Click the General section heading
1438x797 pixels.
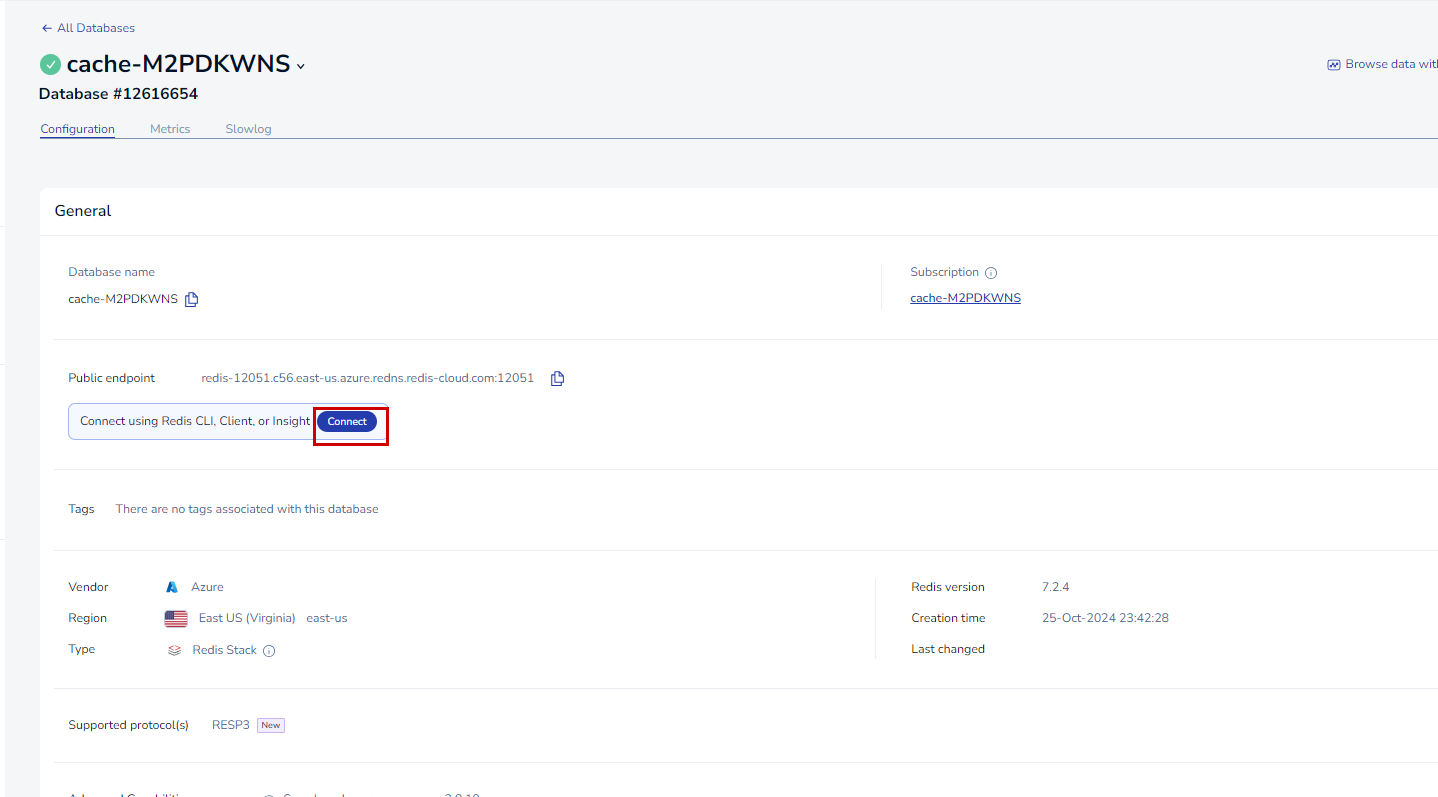click(83, 211)
